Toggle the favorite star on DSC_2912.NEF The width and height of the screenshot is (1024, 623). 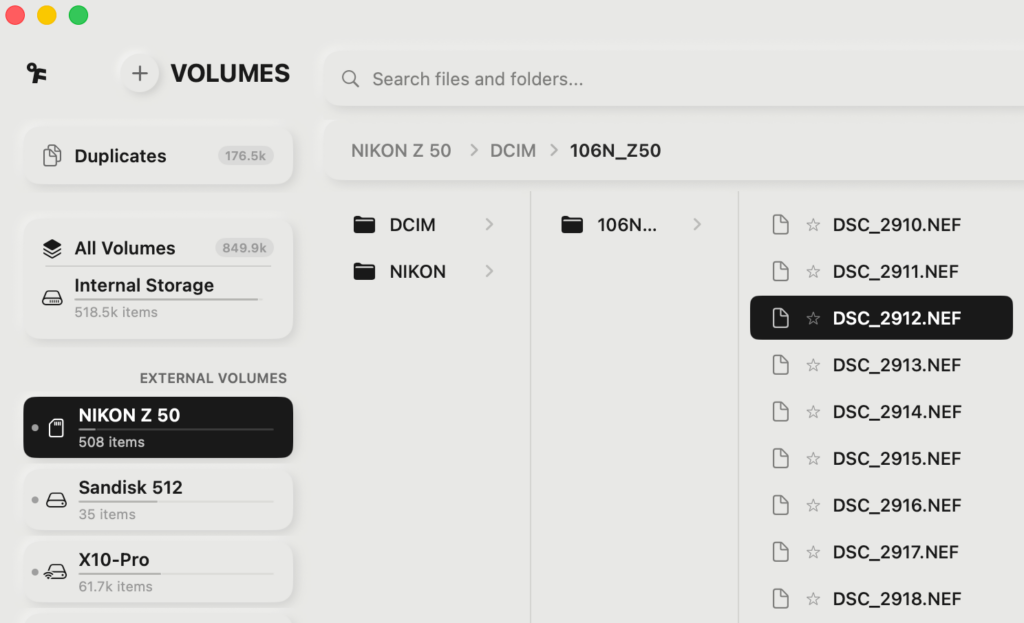pos(812,318)
